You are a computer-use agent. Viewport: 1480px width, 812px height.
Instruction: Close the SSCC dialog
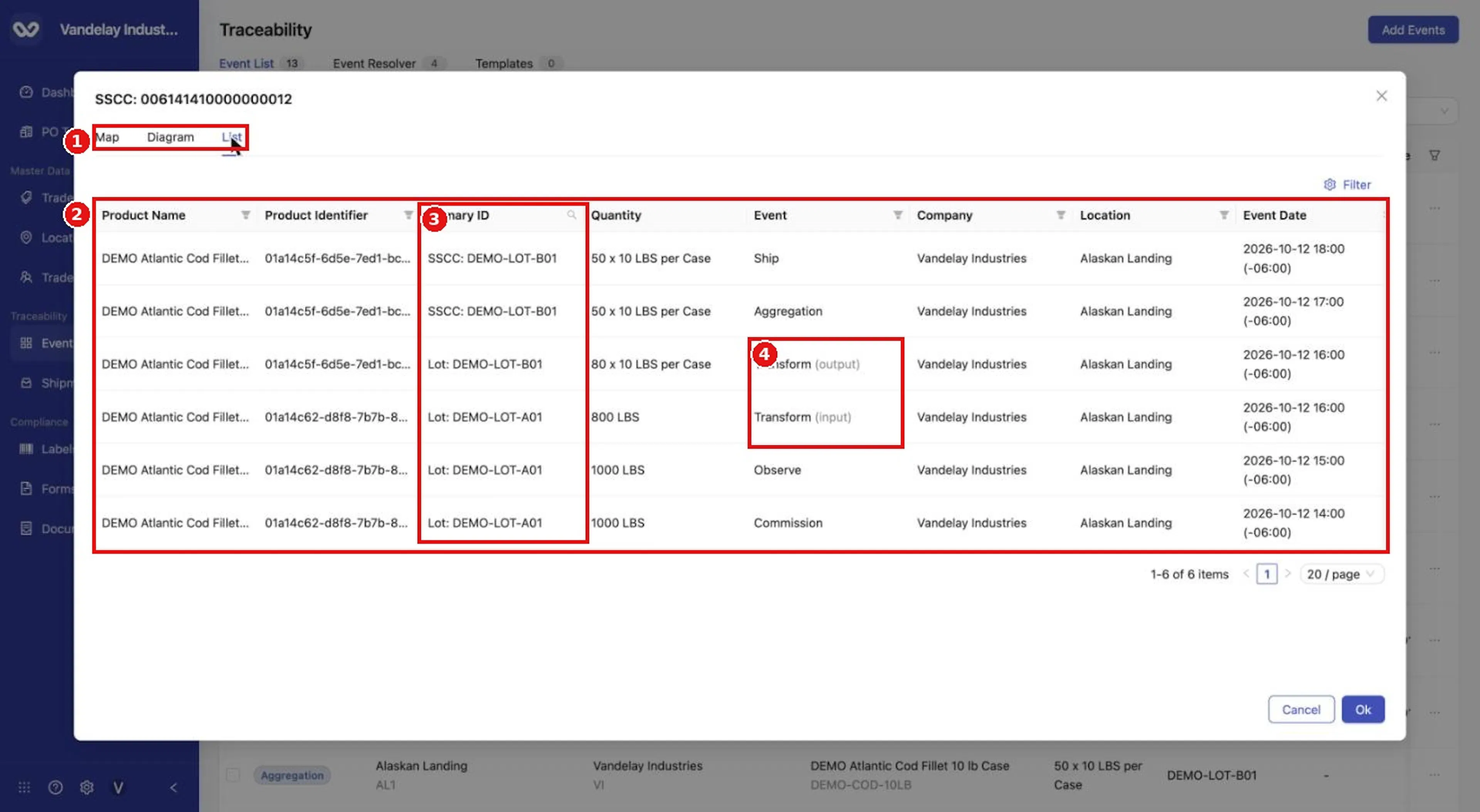pyautogui.click(x=1381, y=96)
